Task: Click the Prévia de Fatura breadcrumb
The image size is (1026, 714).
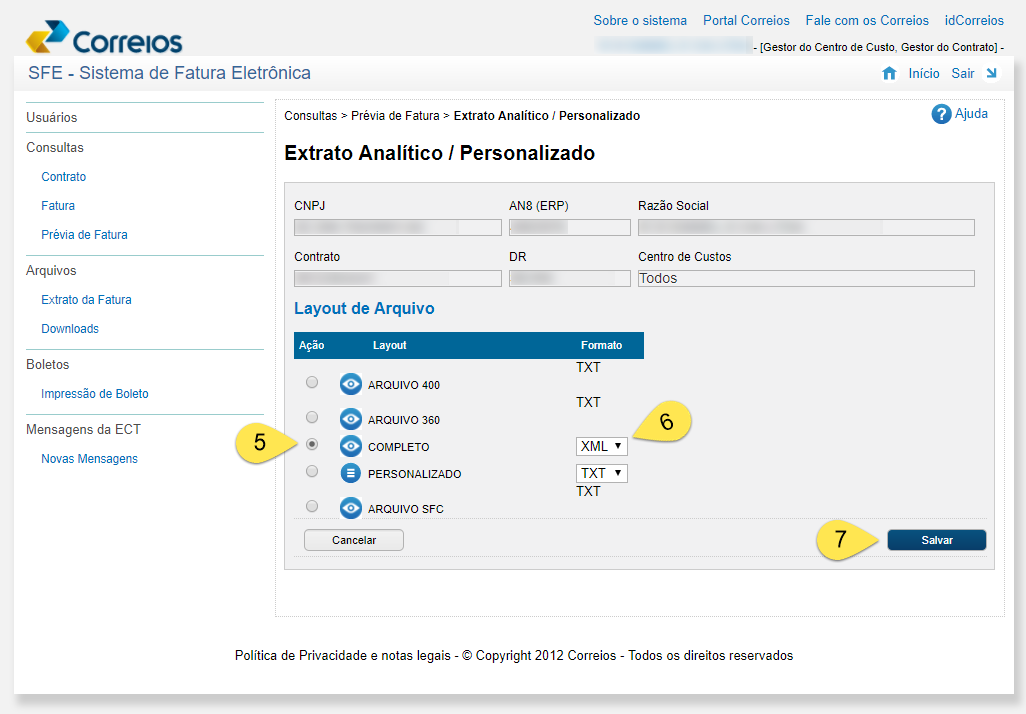Action: click(x=395, y=116)
